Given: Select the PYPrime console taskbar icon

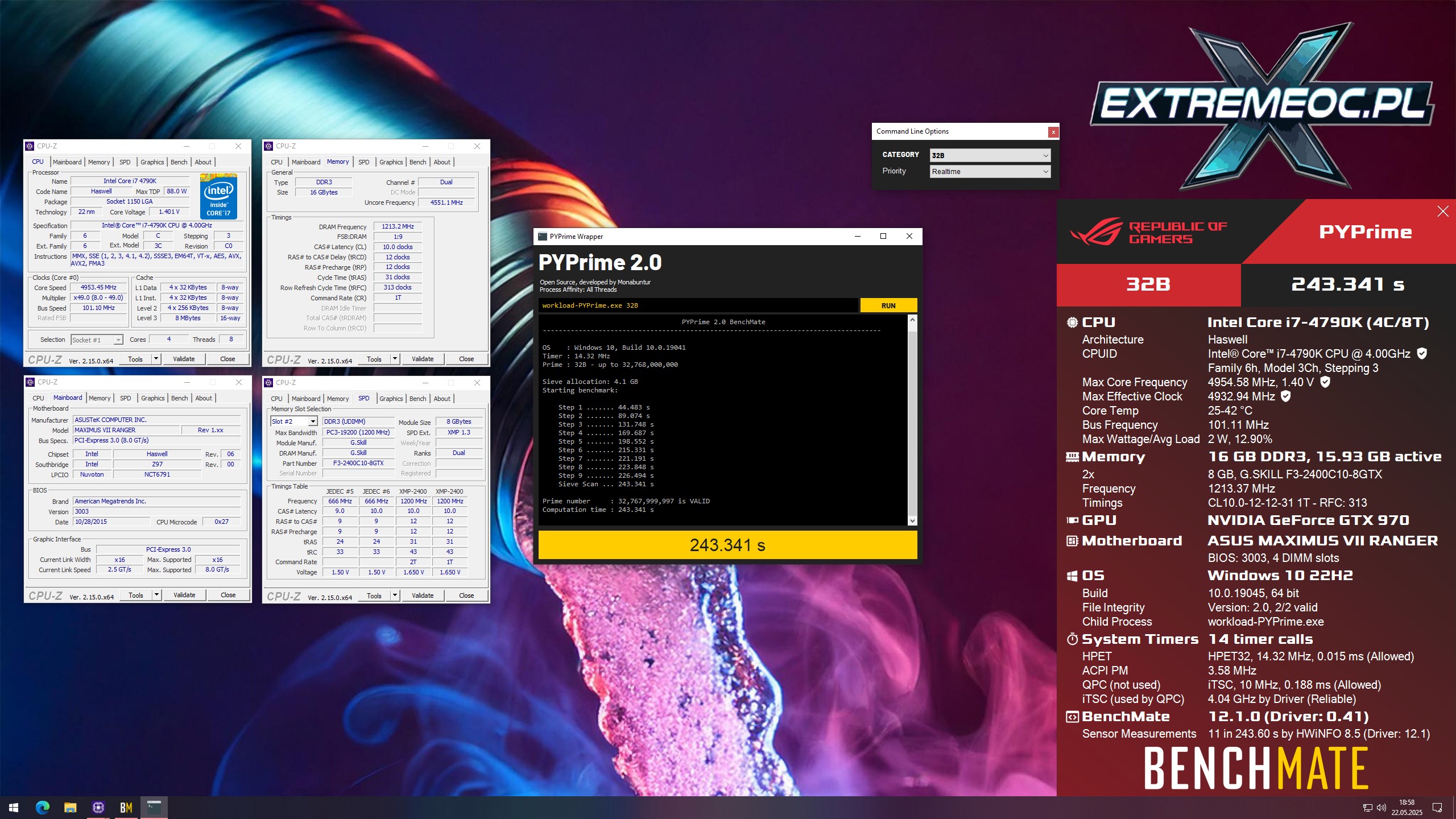Looking at the screenshot, I should [154, 808].
